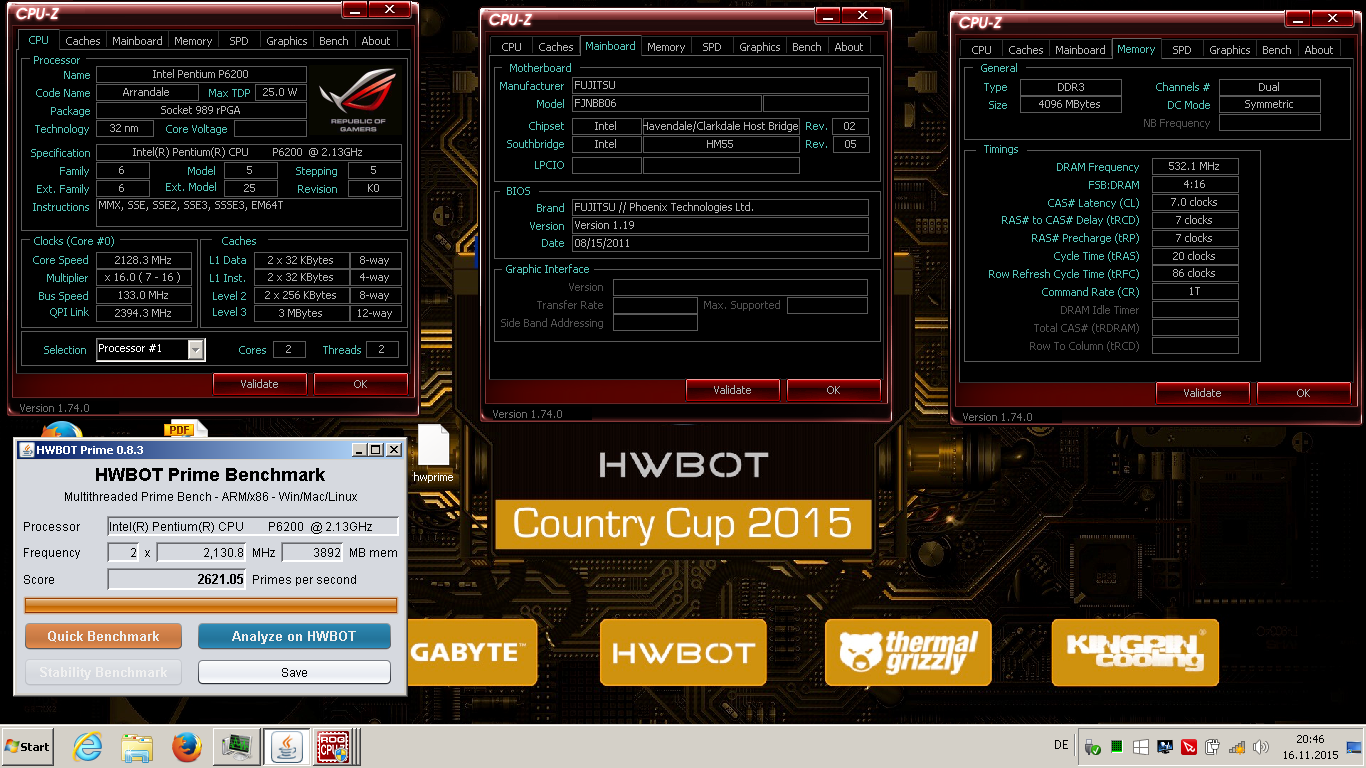The image size is (1366, 768).
Task: Click OK in the CPU-Z Memory window
Action: pos(1303,393)
